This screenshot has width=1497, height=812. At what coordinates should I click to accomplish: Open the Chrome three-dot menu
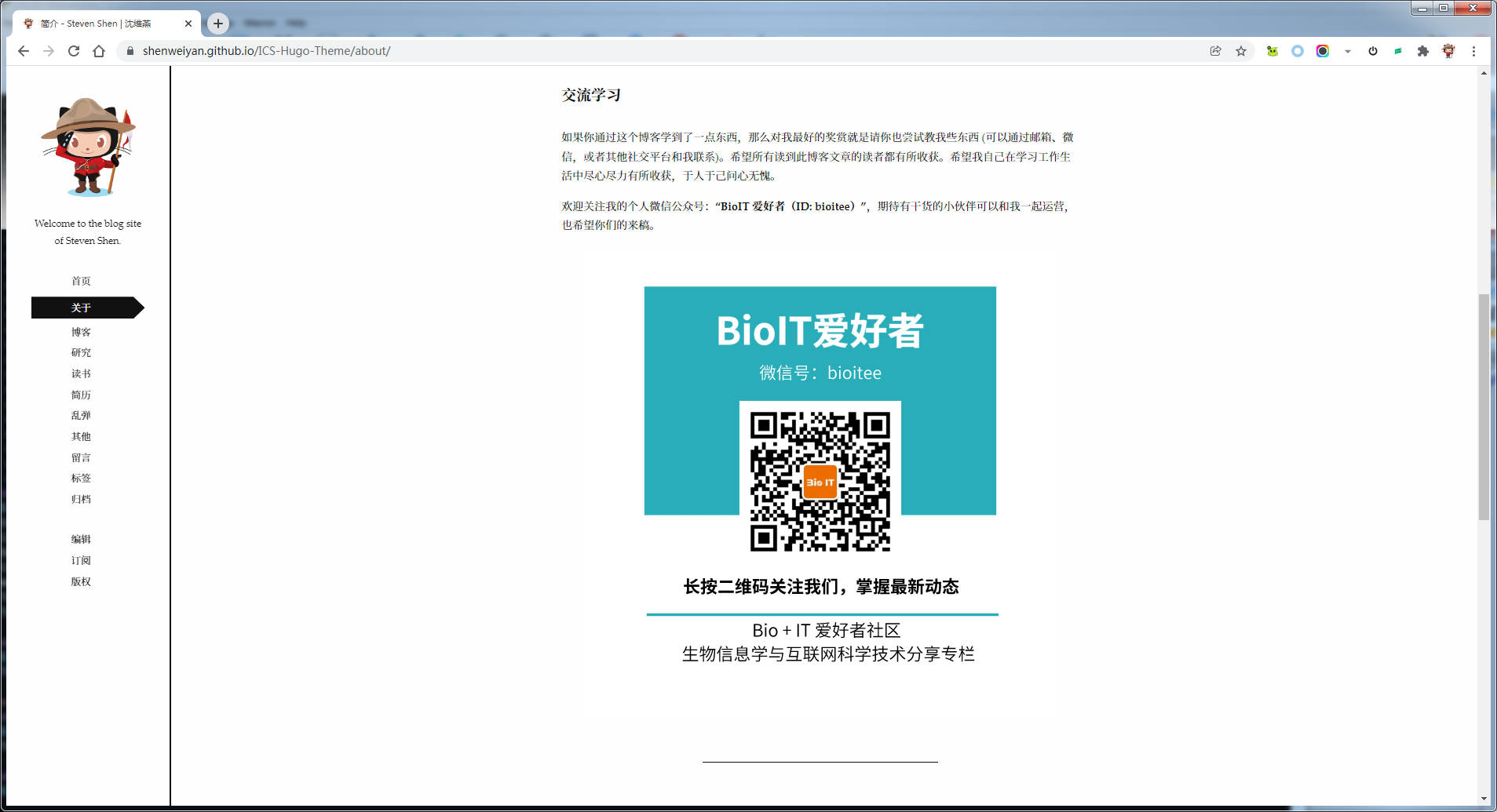(1473, 51)
